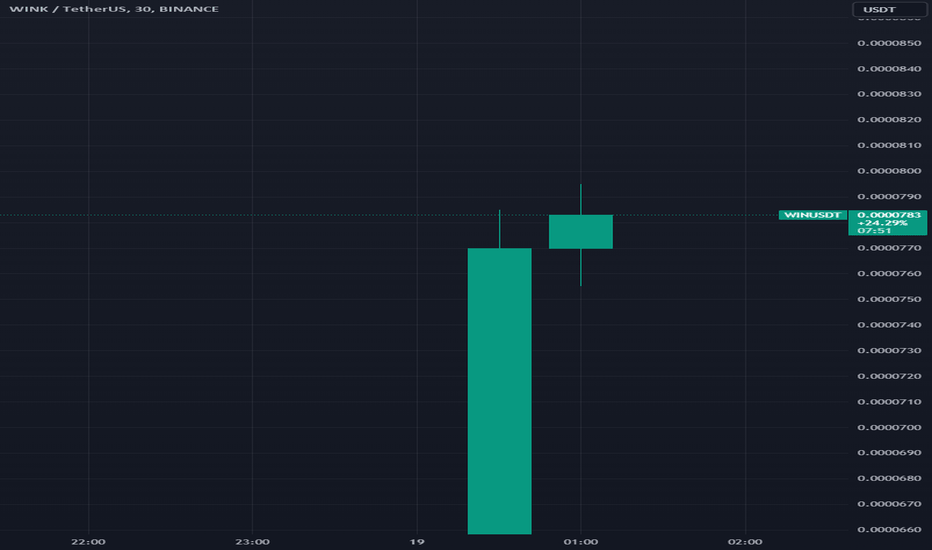Click price scale label 0.0000760

[889, 274]
